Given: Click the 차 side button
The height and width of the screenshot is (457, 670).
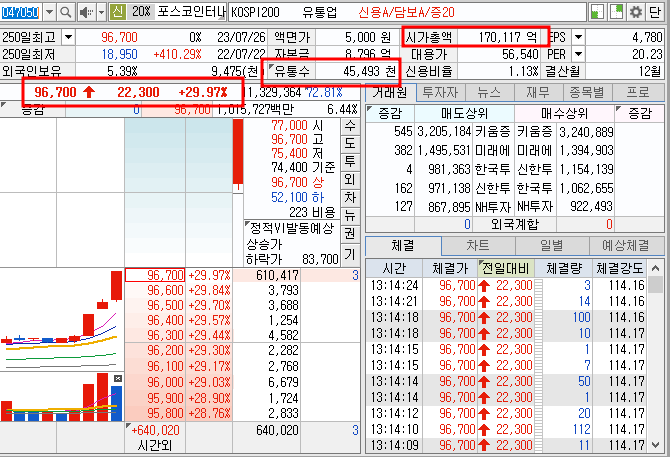Looking at the screenshot, I should (x=350, y=198).
